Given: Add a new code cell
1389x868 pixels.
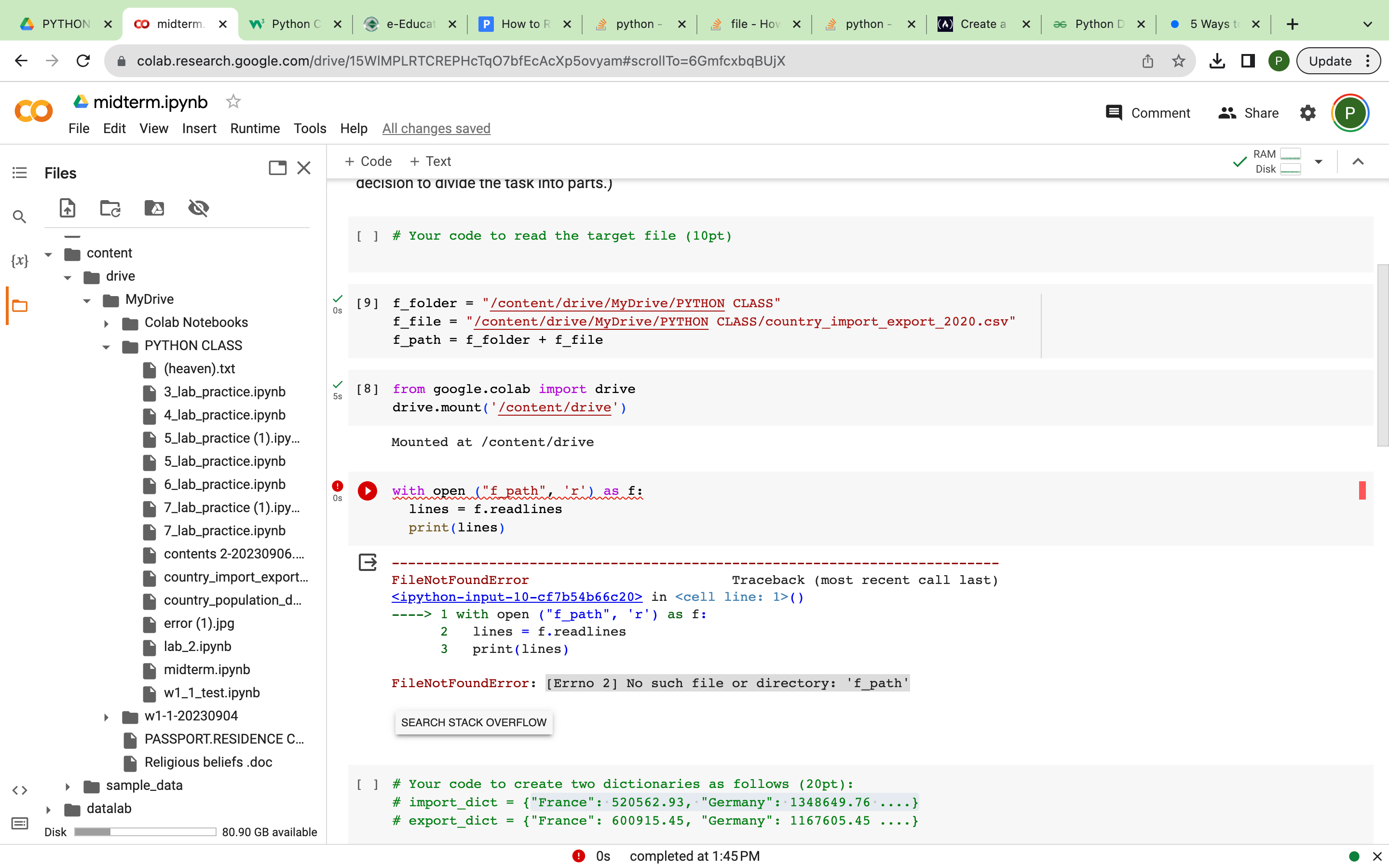Looking at the screenshot, I should (x=368, y=162).
